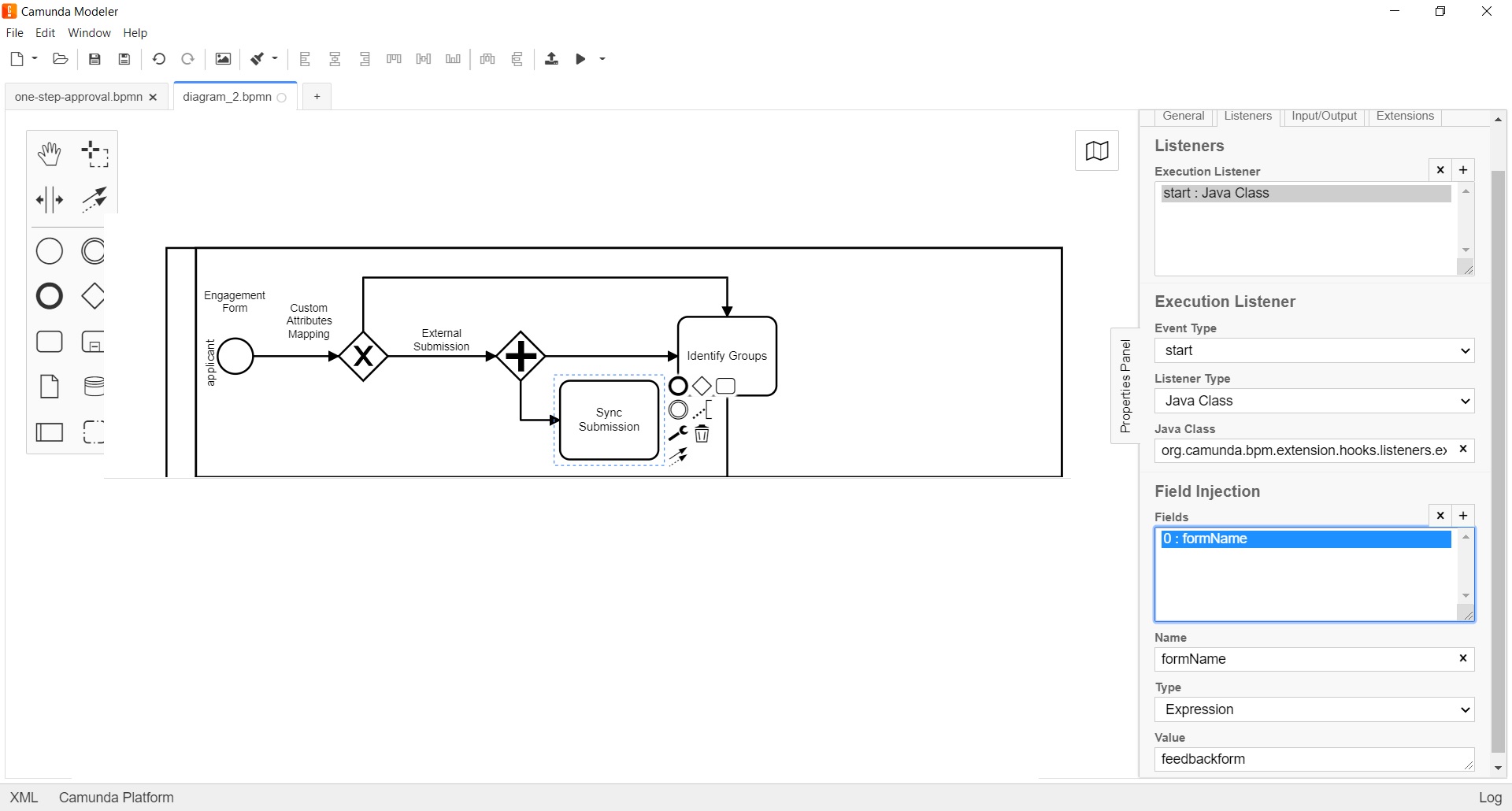Toggle the Properties Panel side tab

point(1125,386)
